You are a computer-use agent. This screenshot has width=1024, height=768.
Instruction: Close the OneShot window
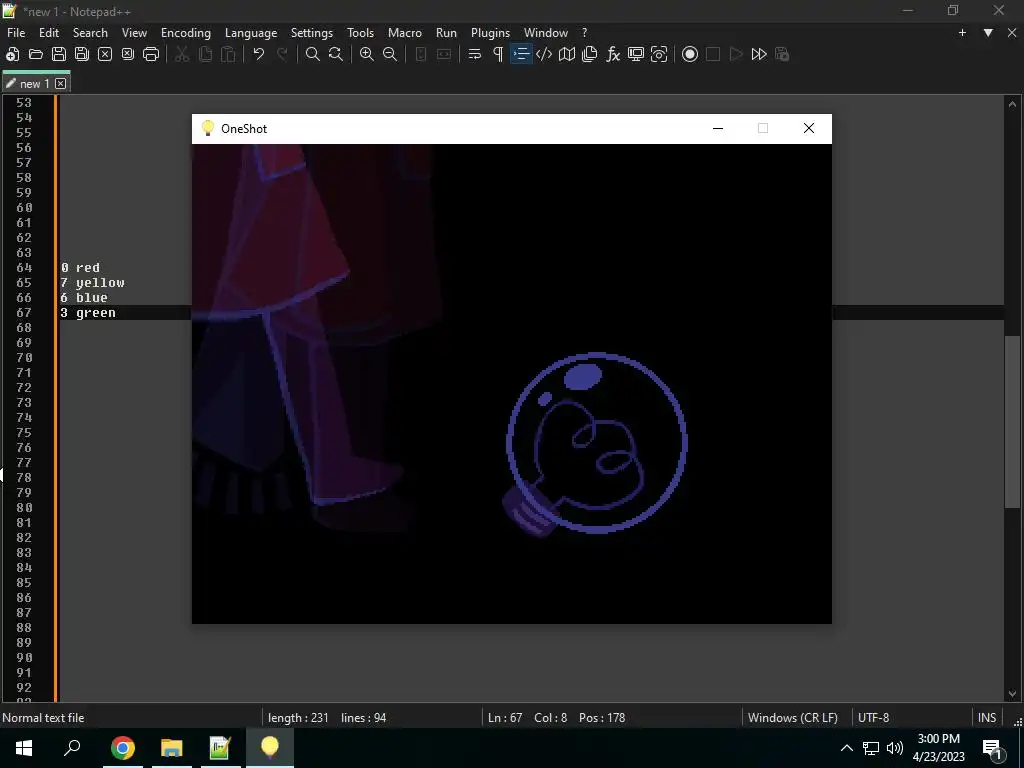808,129
